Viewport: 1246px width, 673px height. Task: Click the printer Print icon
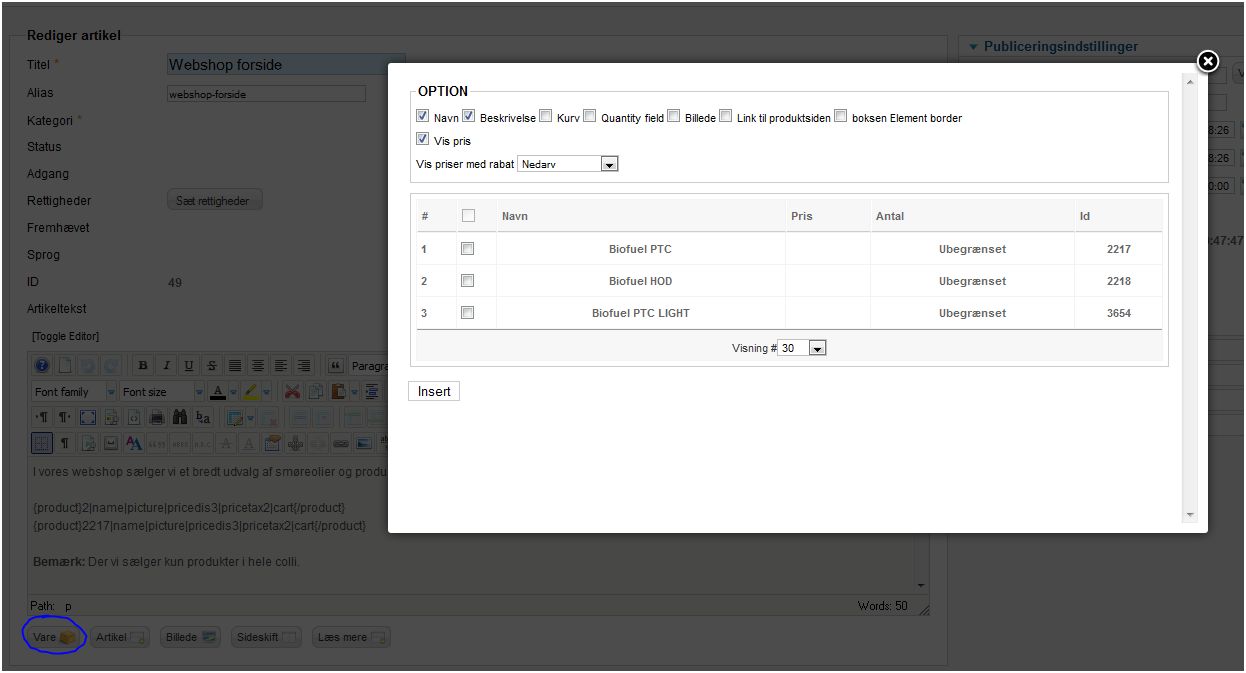(x=157, y=418)
